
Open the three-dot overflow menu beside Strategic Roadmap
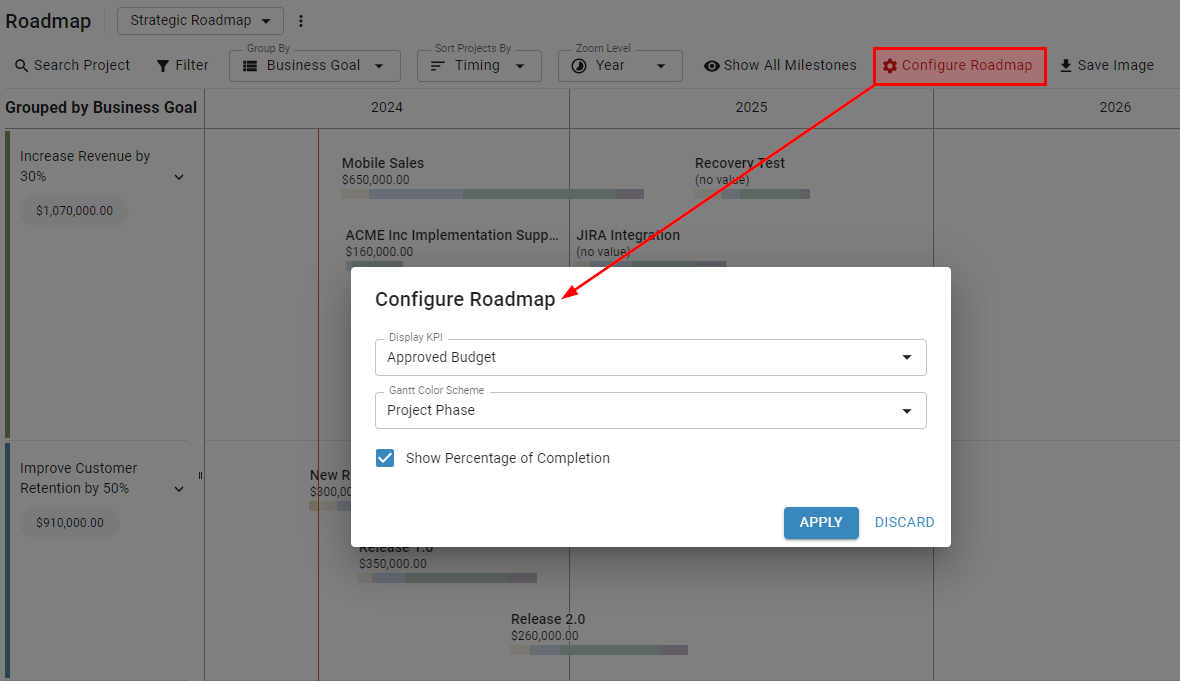click(x=301, y=20)
